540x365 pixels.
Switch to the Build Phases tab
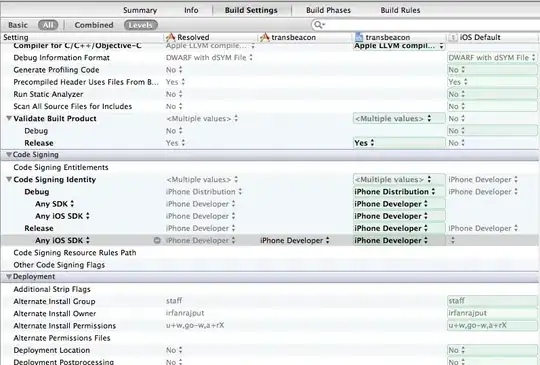pos(328,10)
